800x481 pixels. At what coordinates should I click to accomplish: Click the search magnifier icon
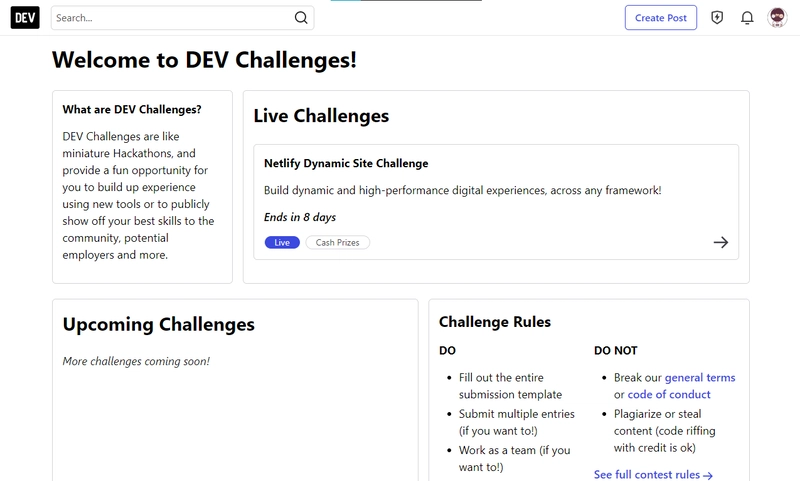(301, 18)
